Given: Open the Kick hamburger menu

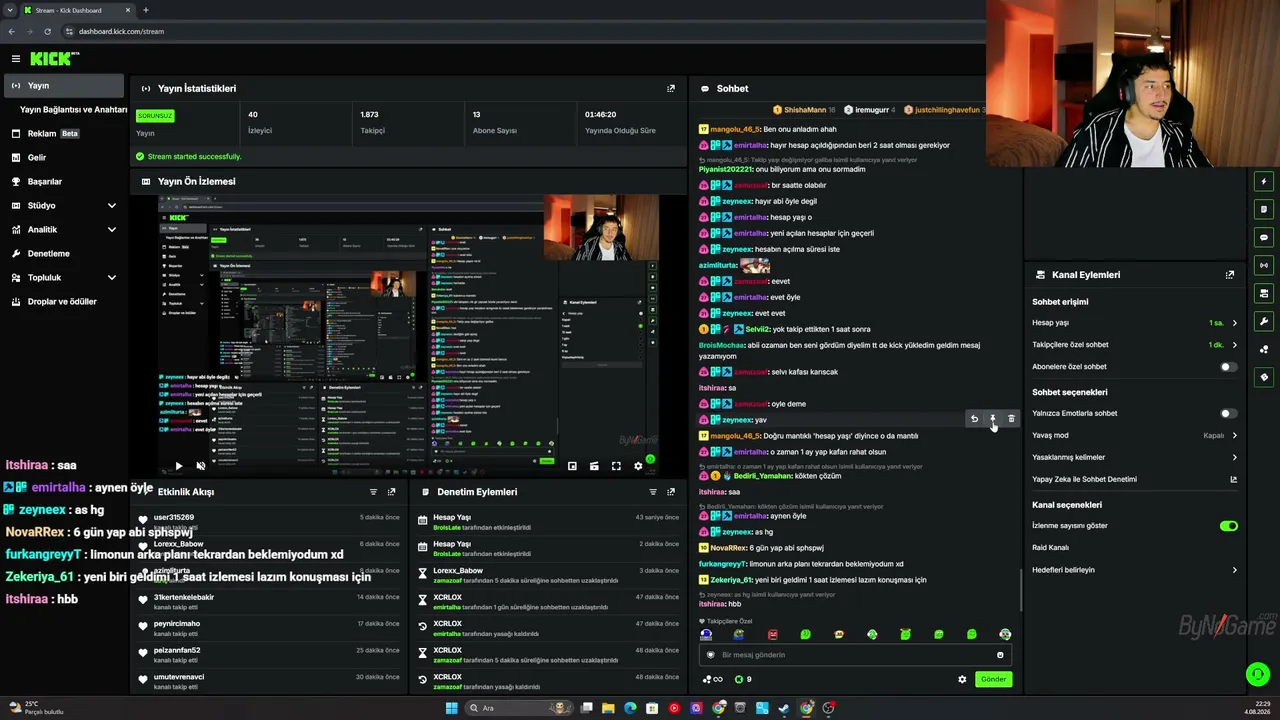Looking at the screenshot, I should pyautogui.click(x=16, y=59).
